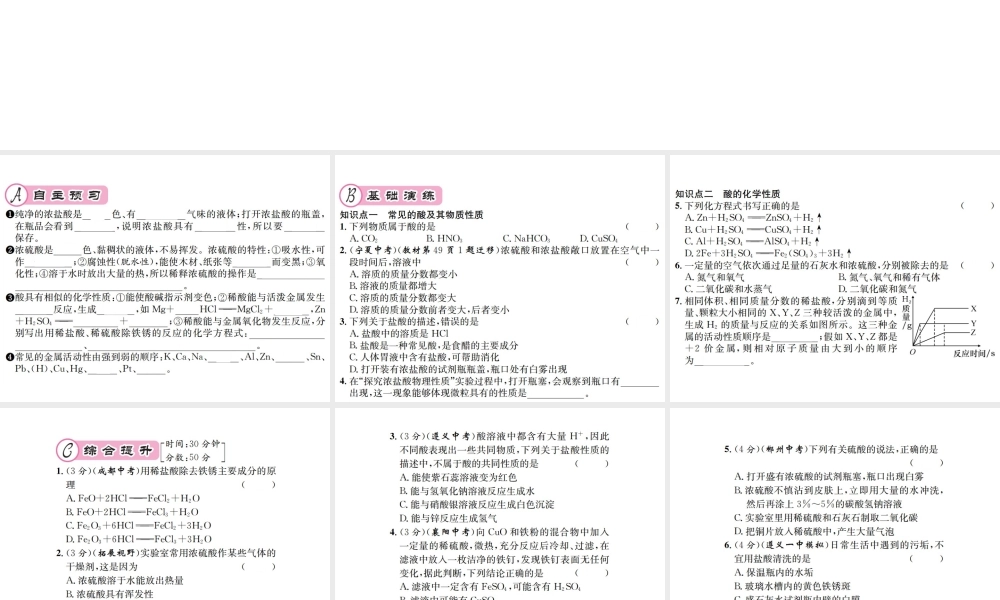This screenshot has width=1000, height=600.
Task: Click equation A. Zn+H₂SO₄══ZnSO₄+H₂↑
Action: (753, 217)
